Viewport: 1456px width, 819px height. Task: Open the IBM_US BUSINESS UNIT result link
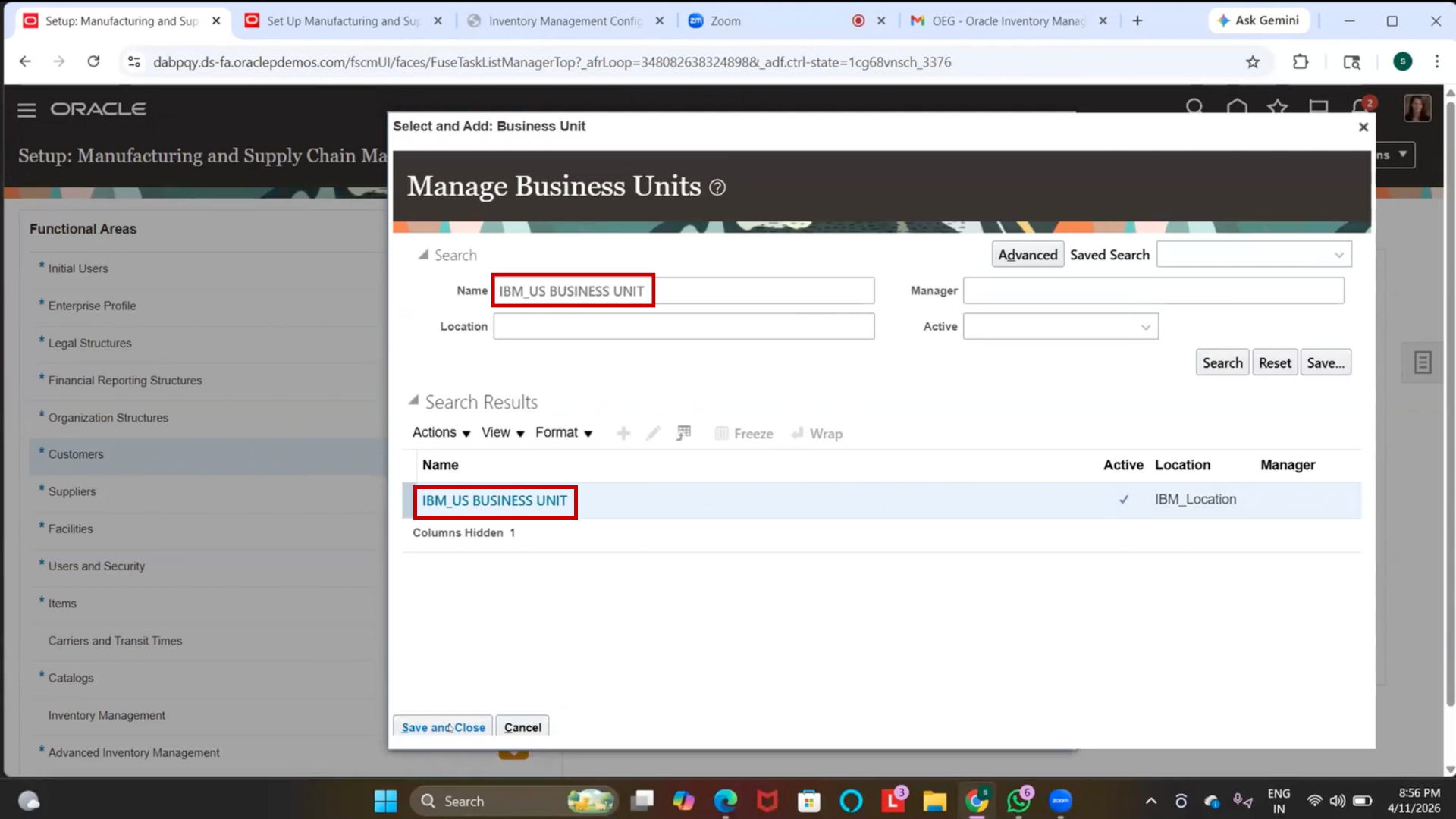[x=494, y=500]
